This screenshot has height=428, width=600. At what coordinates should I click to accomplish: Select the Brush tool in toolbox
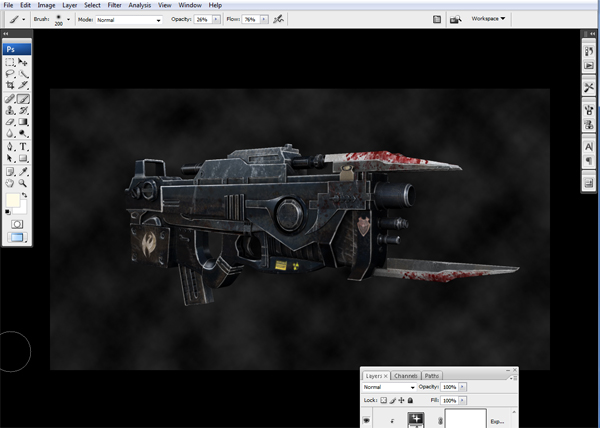(23, 99)
